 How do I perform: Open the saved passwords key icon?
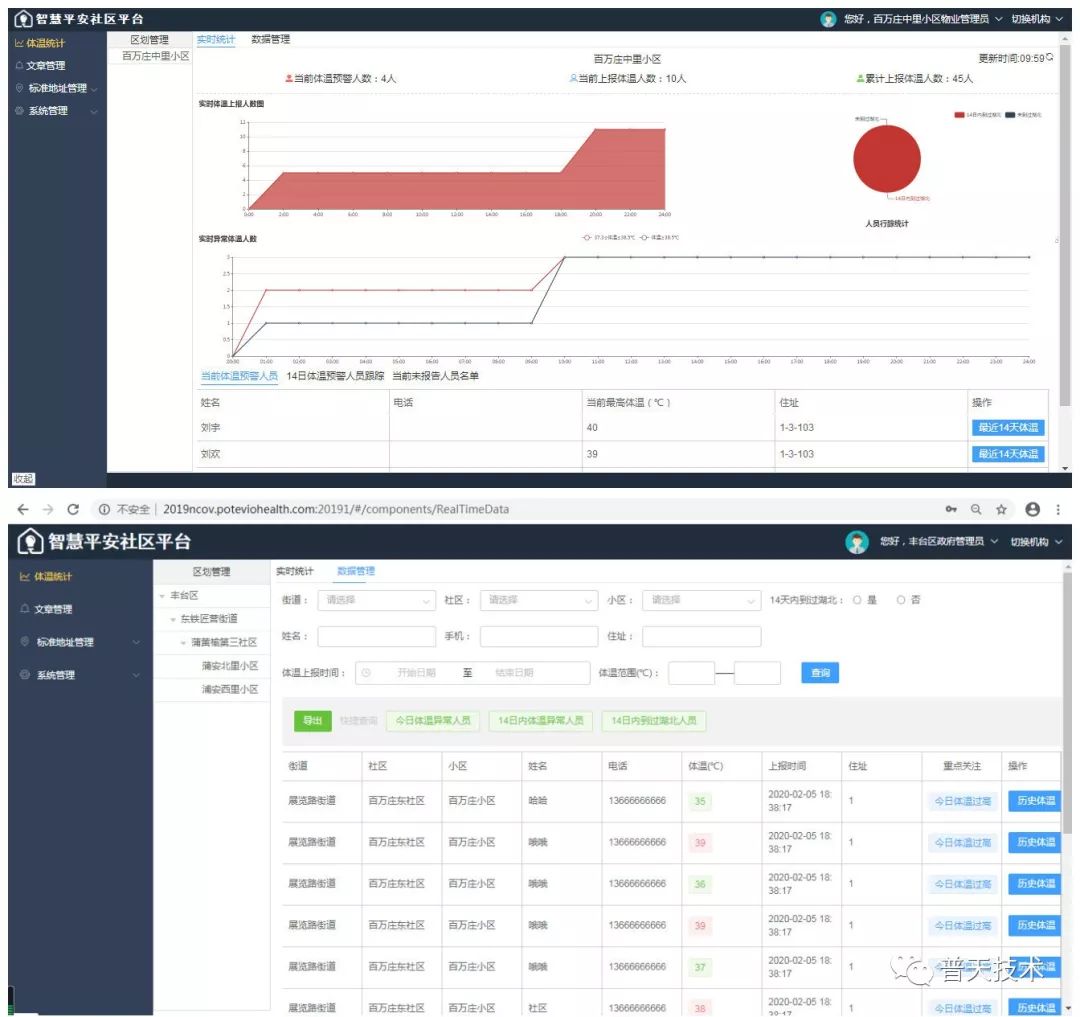pos(951,509)
